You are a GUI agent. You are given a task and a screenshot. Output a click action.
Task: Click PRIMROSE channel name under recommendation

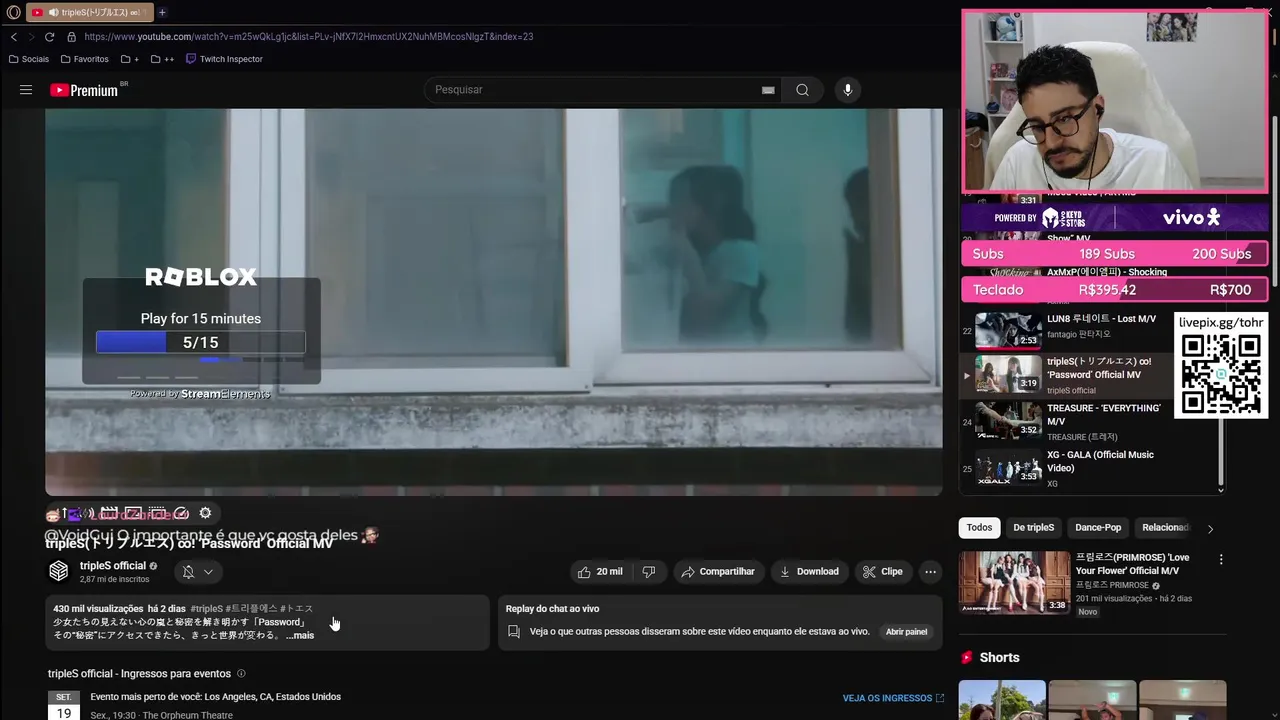[x=1112, y=585]
